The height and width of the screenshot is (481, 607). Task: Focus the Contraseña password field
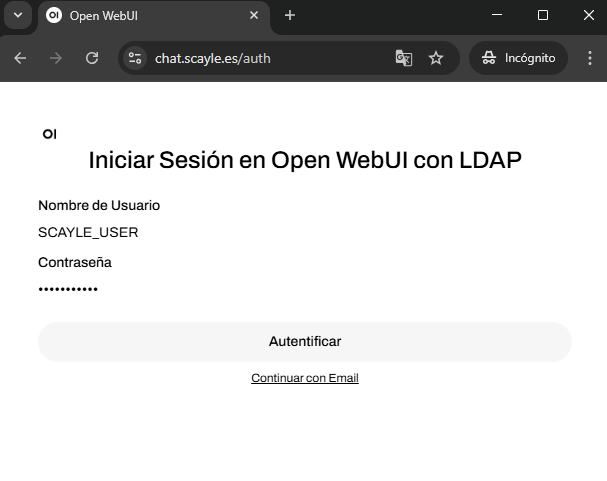(x=305, y=289)
